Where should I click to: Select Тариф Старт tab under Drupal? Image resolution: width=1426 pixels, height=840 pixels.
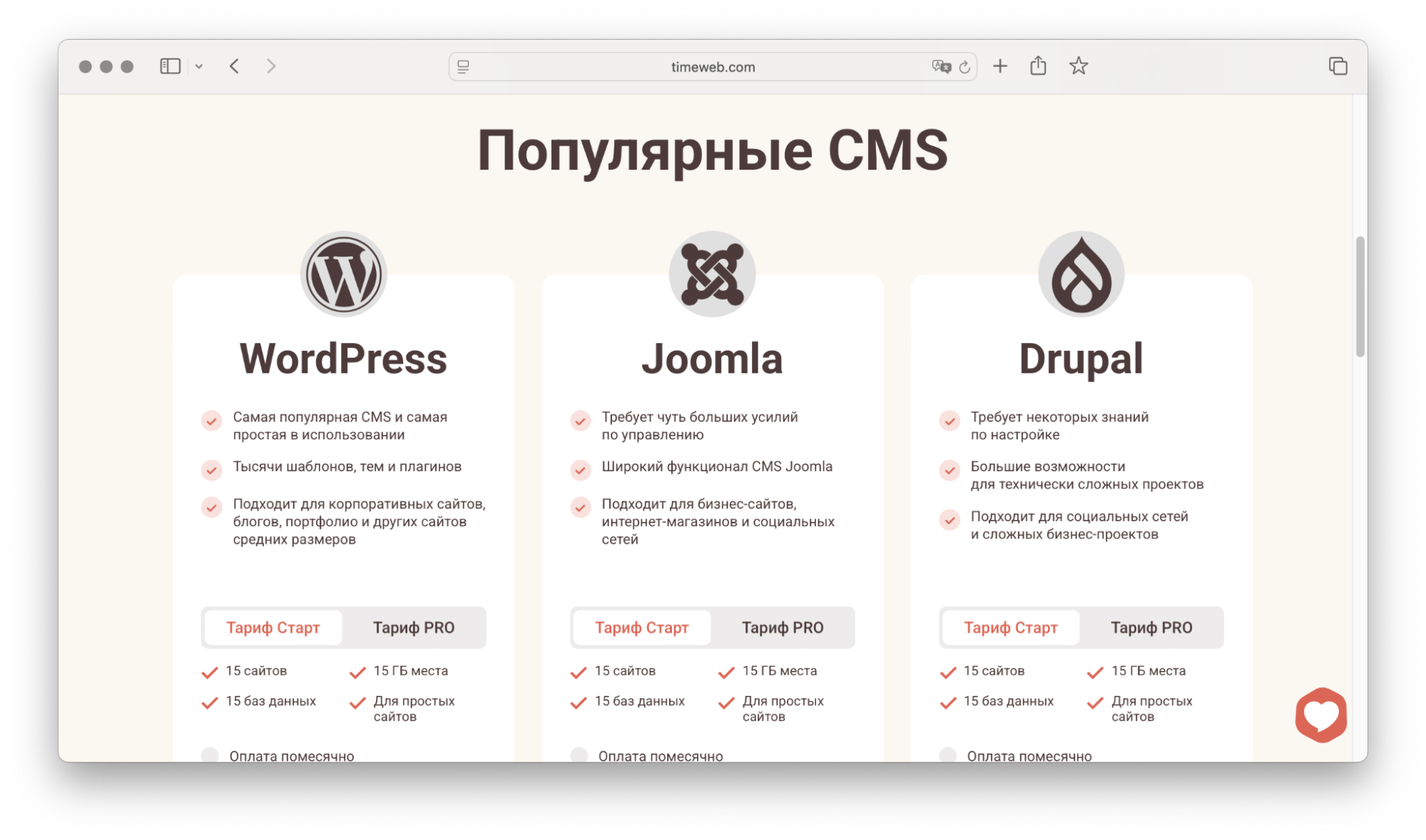[x=1011, y=628]
